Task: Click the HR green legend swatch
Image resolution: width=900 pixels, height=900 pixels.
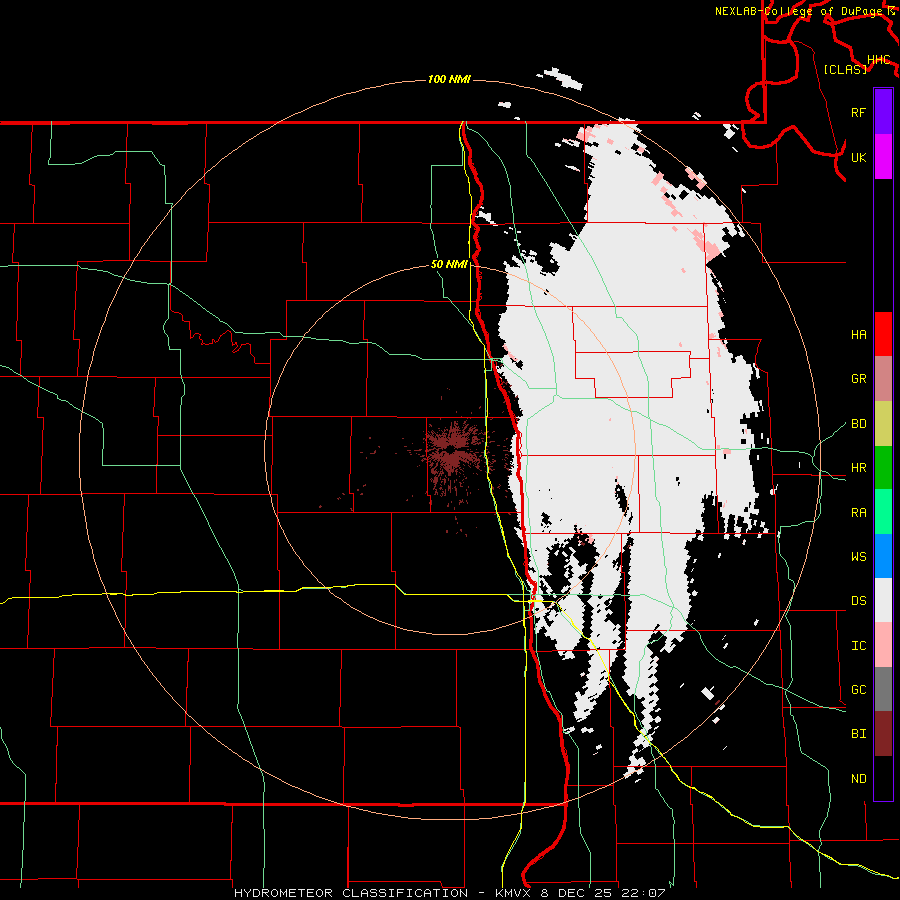Action: tap(883, 468)
